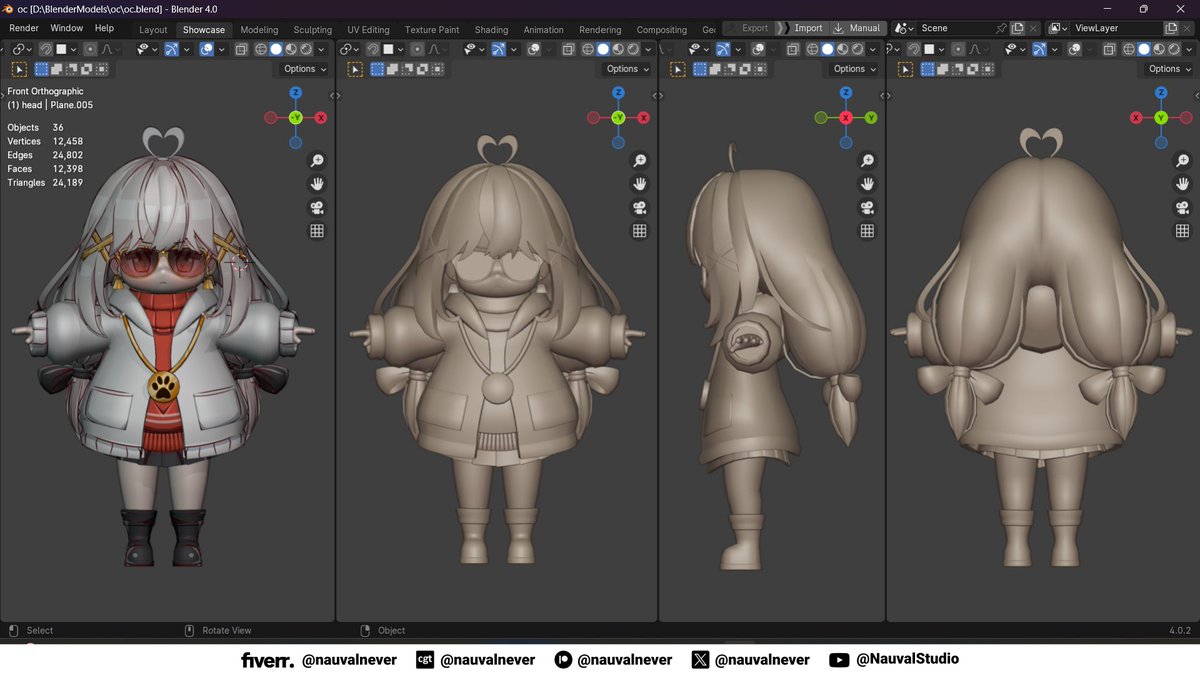Toggle proportional editing in textured front-view header
Viewport: 1200px width, 675px height.
tap(90, 49)
